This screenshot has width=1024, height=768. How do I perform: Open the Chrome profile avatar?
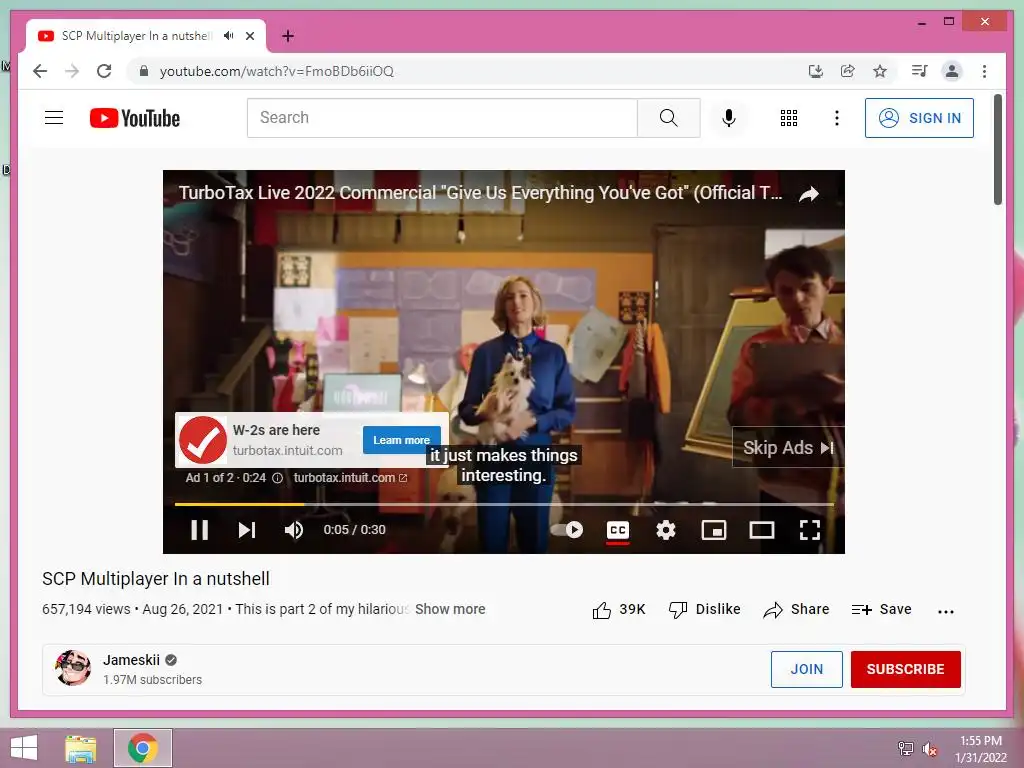tap(952, 71)
